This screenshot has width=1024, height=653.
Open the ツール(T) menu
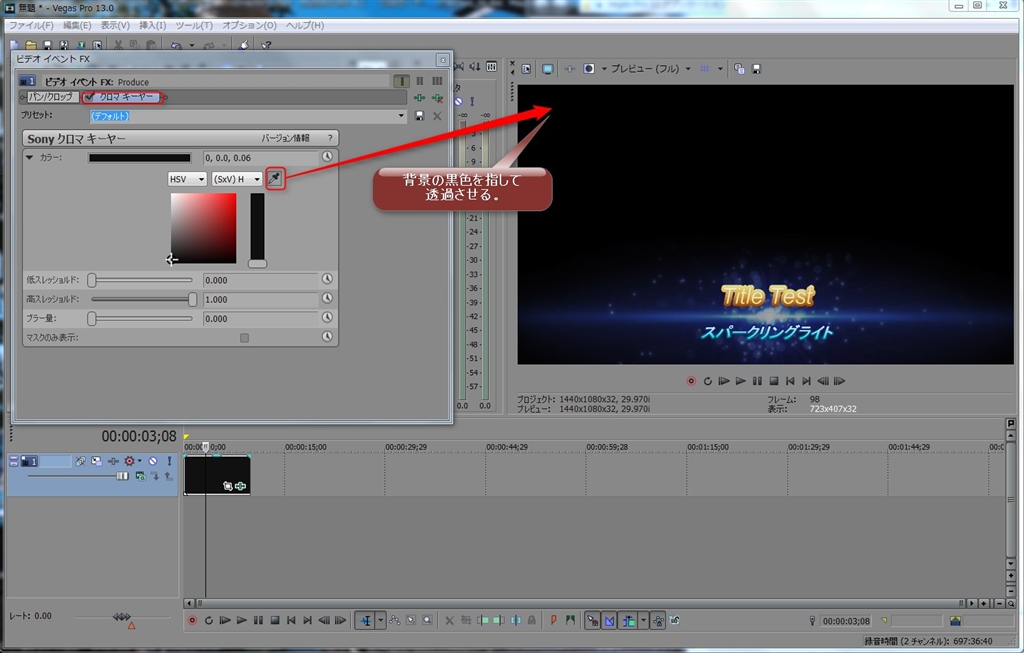194,25
